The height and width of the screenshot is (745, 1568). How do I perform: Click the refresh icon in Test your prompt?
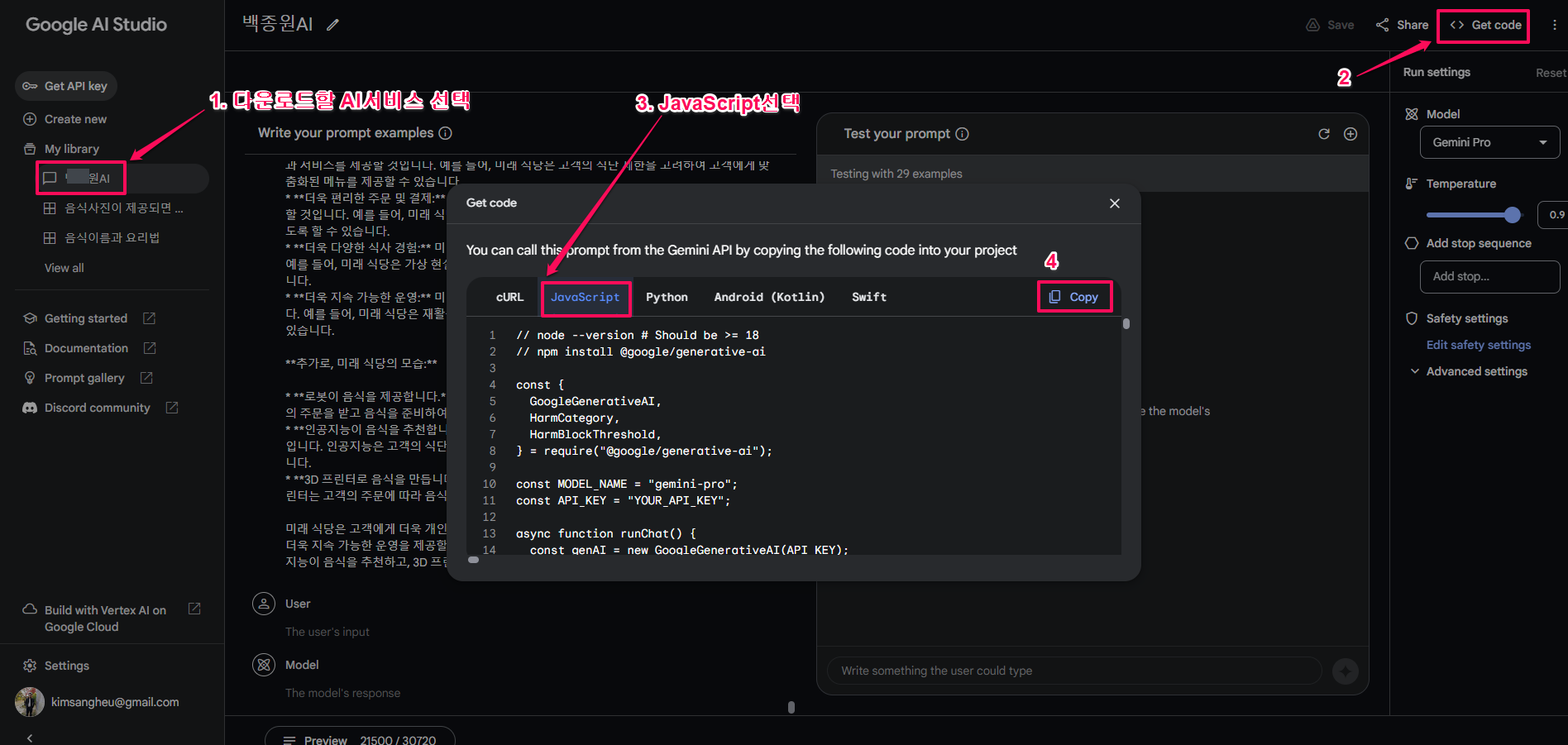[x=1324, y=134]
